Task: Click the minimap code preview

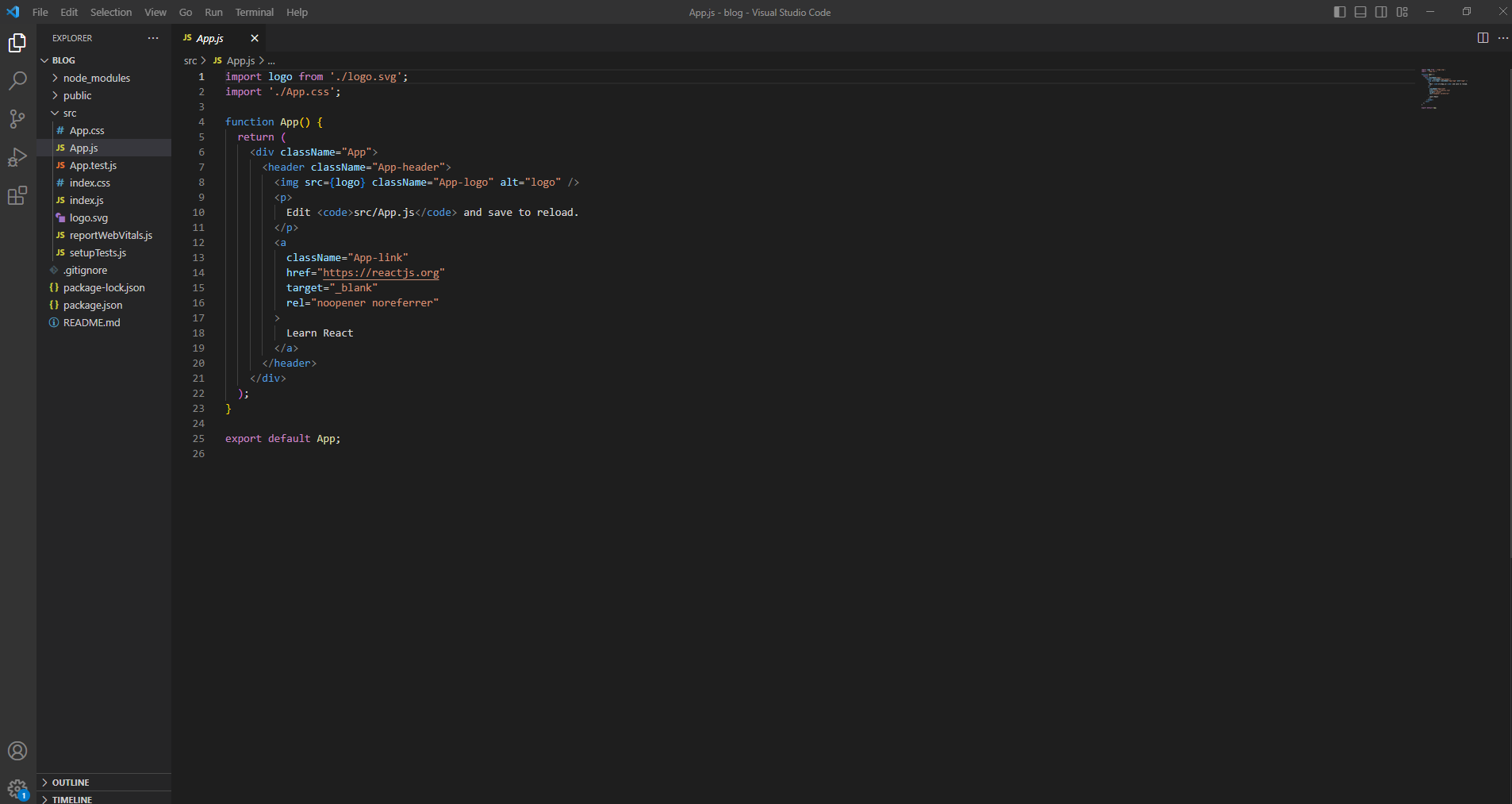Action: pyautogui.click(x=1444, y=88)
